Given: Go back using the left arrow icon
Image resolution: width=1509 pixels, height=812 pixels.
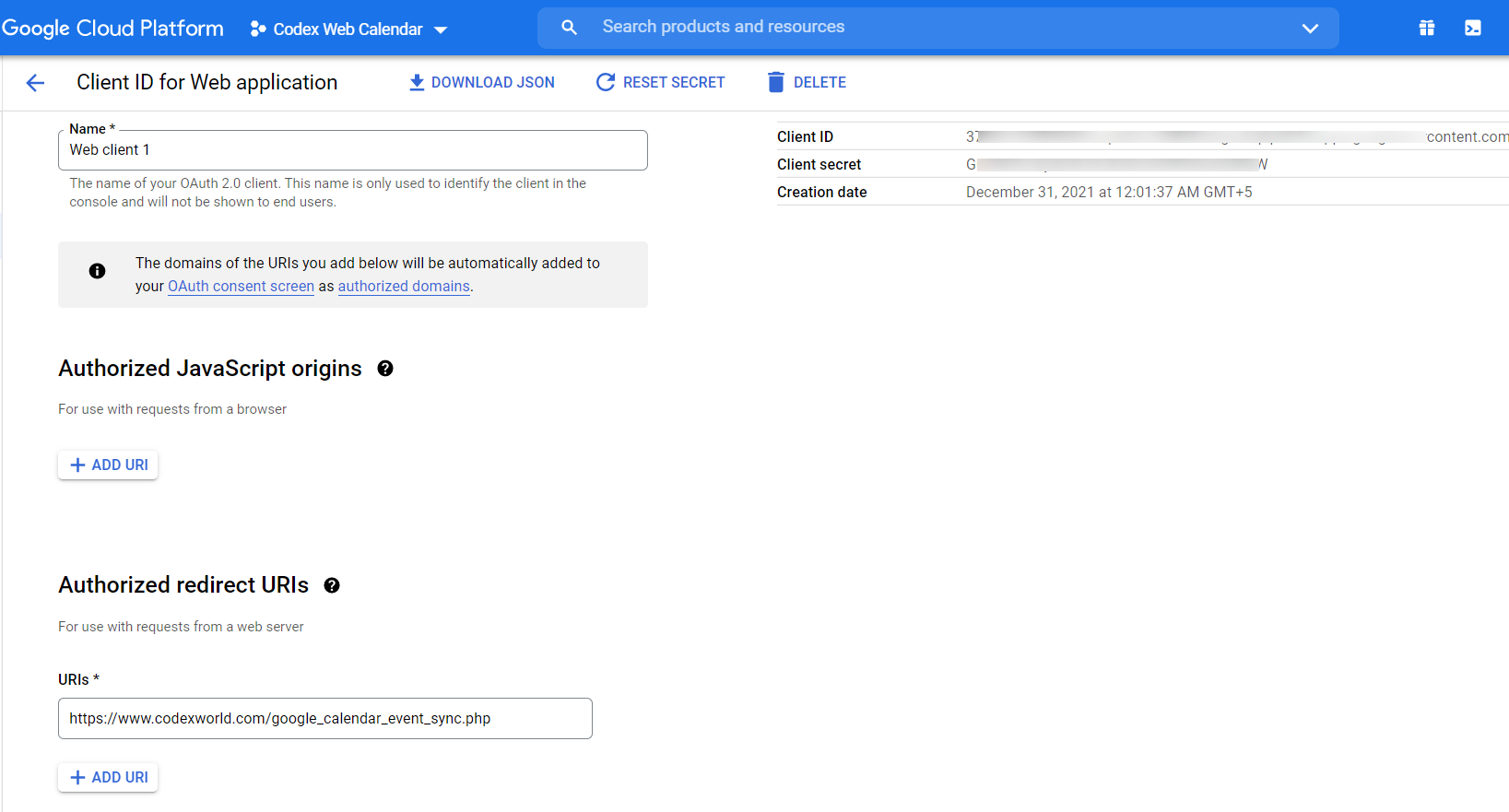Looking at the screenshot, I should tap(35, 83).
